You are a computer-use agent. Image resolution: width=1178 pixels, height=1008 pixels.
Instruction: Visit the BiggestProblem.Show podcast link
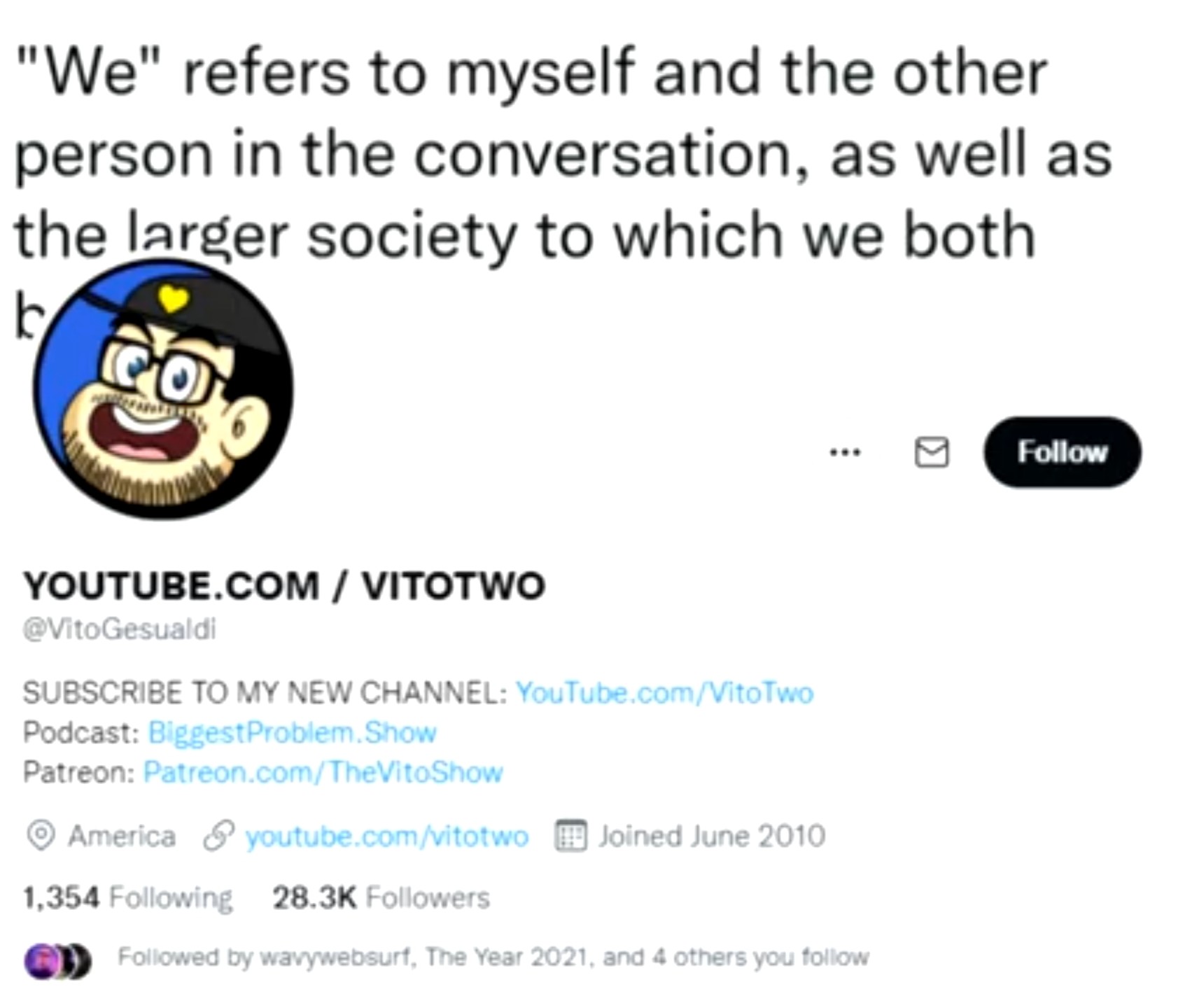293,733
